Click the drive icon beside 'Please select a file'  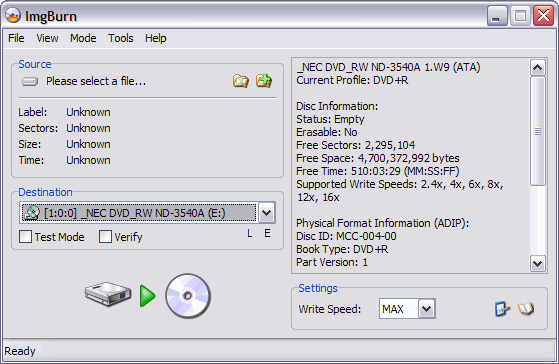[30, 82]
